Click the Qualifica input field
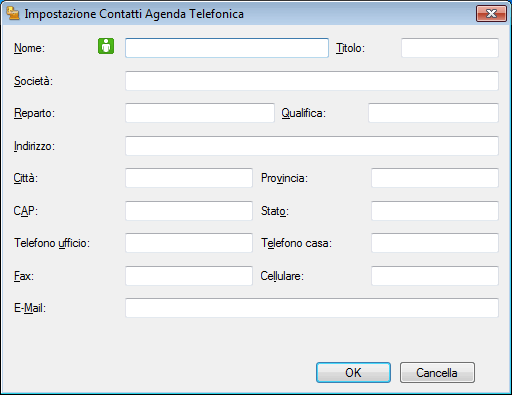 click(433, 113)
